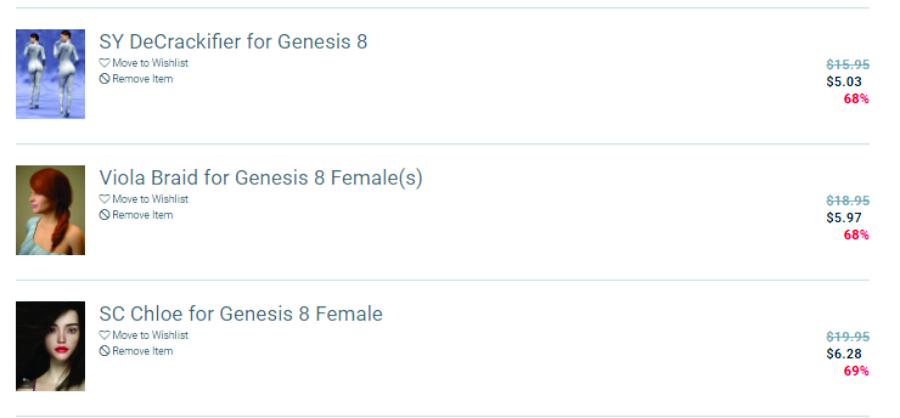Remove SY DeCrackifier item from cart

[142, 79]
